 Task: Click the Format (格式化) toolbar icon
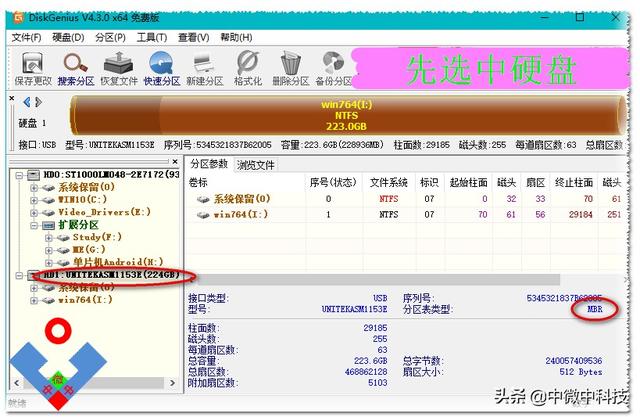[x=248, y=69]
